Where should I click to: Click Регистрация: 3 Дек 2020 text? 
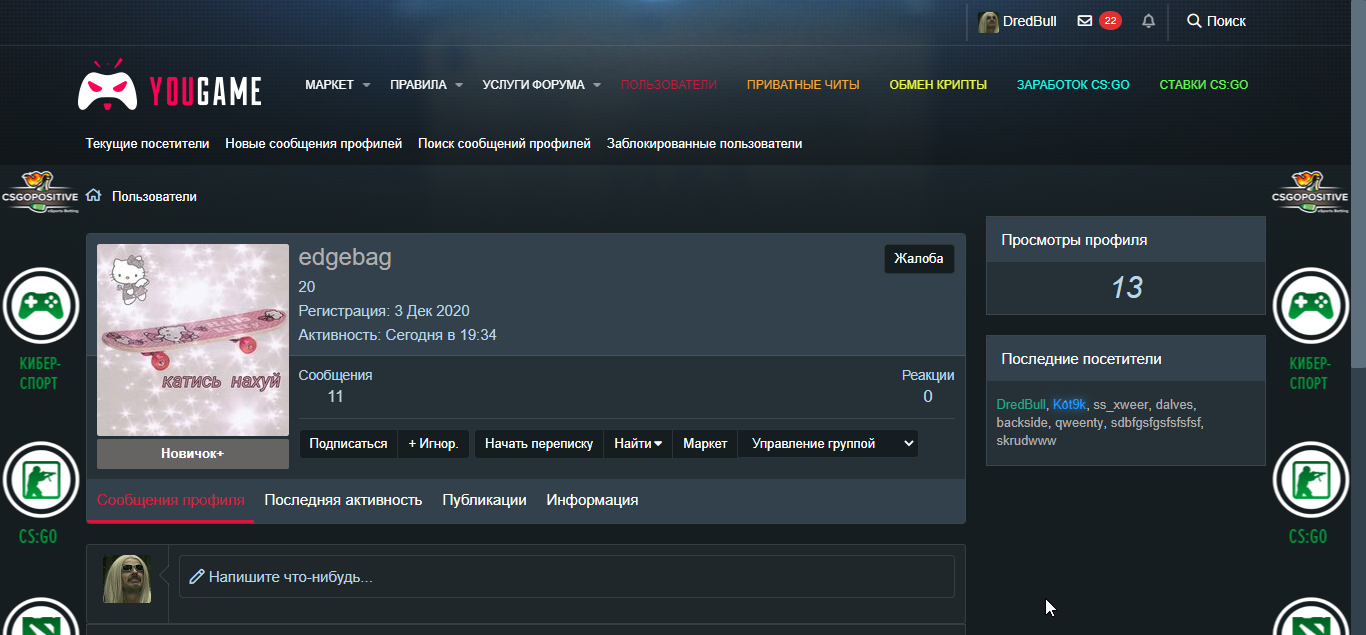point(384,311)
